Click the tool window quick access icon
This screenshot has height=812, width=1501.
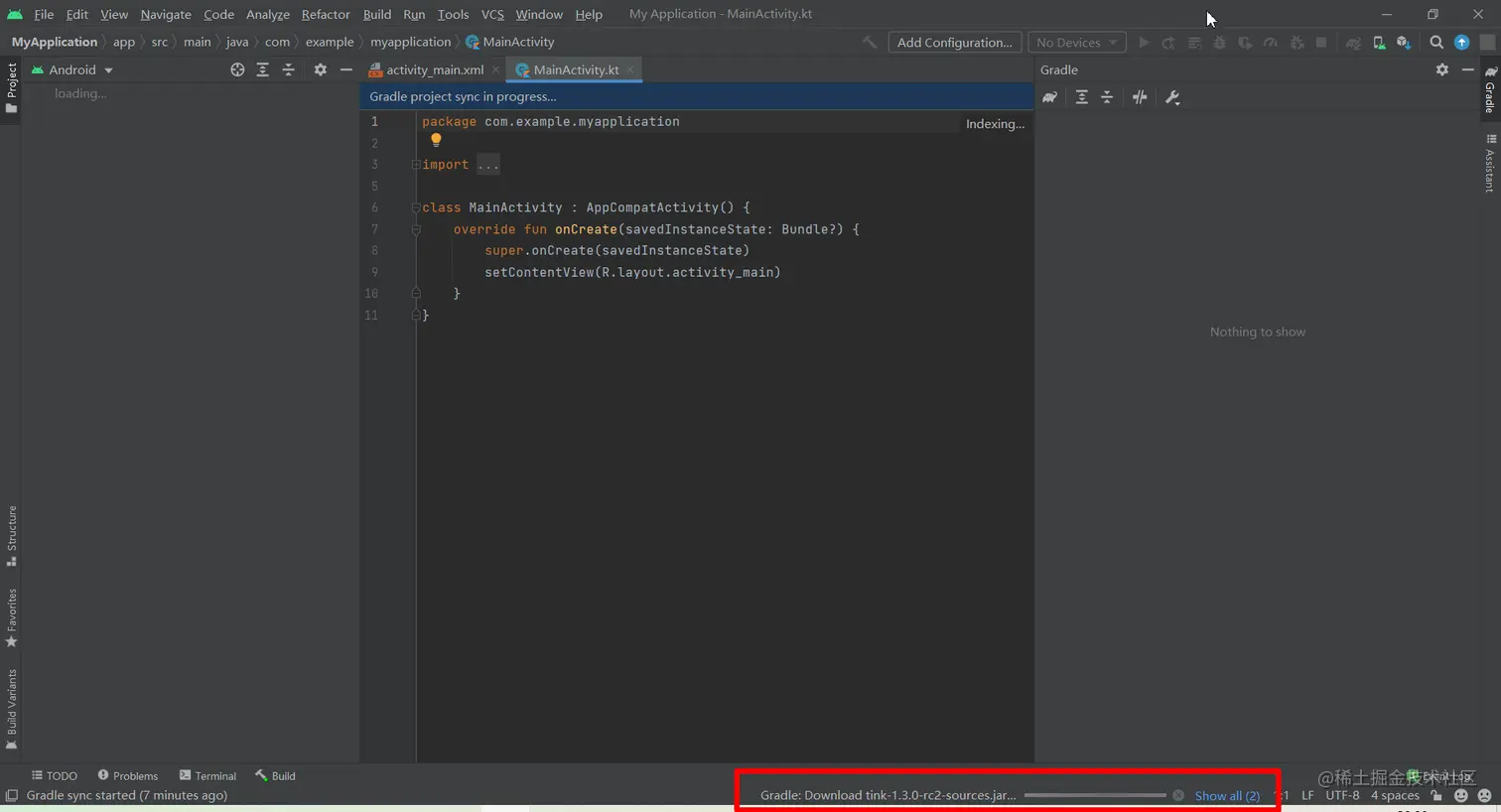(11, 795)
